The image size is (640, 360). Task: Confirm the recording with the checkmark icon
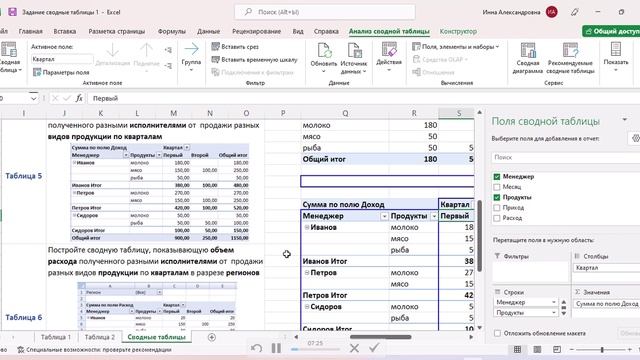point(374,348)
